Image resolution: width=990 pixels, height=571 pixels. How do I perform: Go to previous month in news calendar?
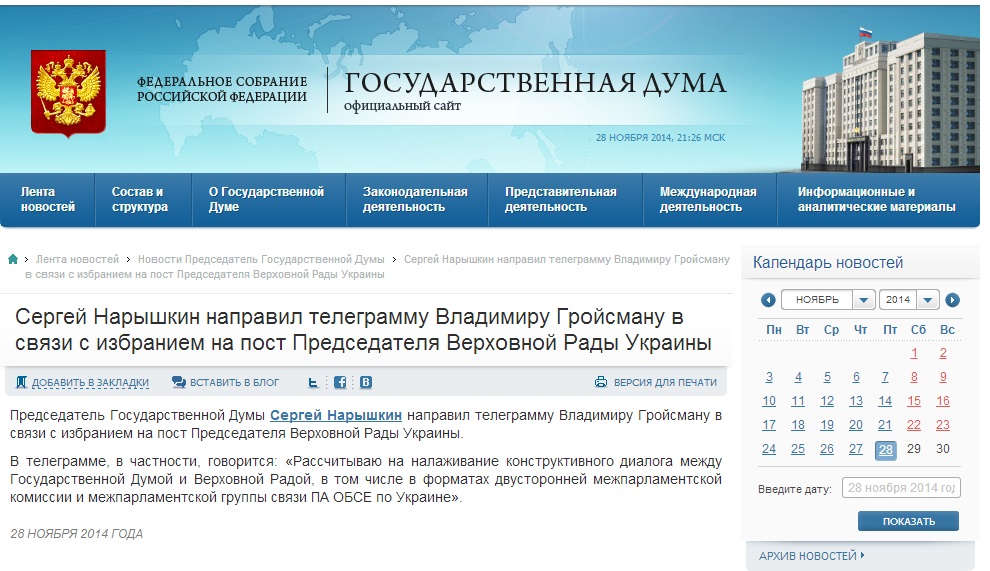pyautogui.click(x=768, y=300)
